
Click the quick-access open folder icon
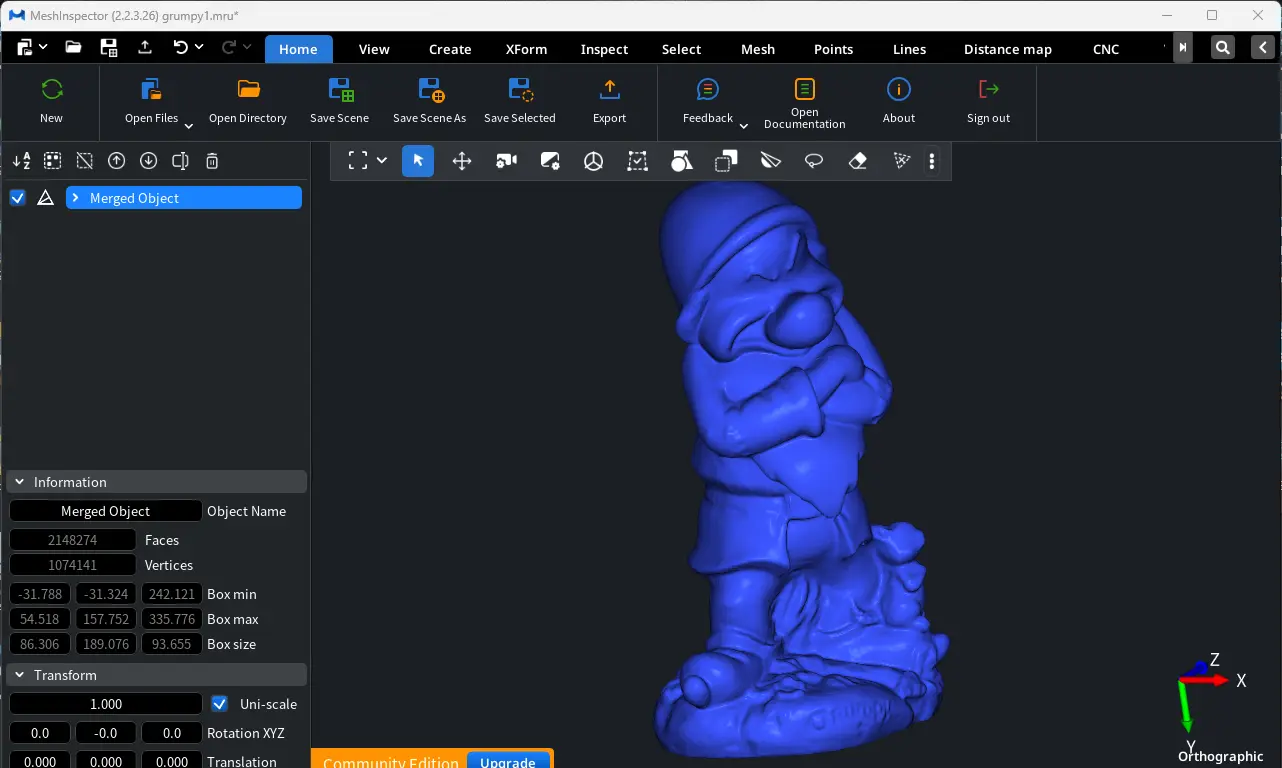73,47
